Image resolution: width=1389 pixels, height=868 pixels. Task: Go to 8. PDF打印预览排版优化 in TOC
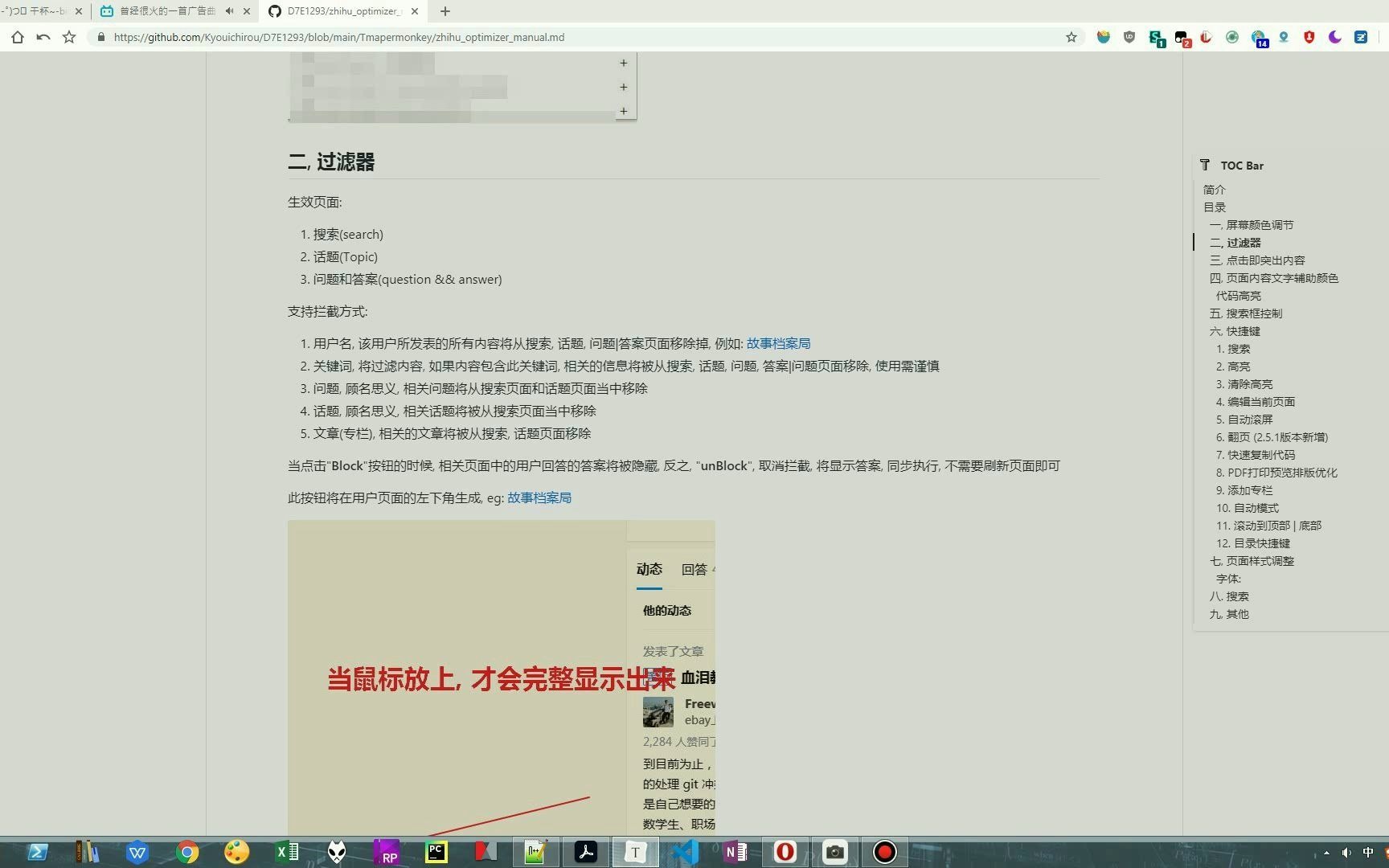click(x=1276, y=473)
